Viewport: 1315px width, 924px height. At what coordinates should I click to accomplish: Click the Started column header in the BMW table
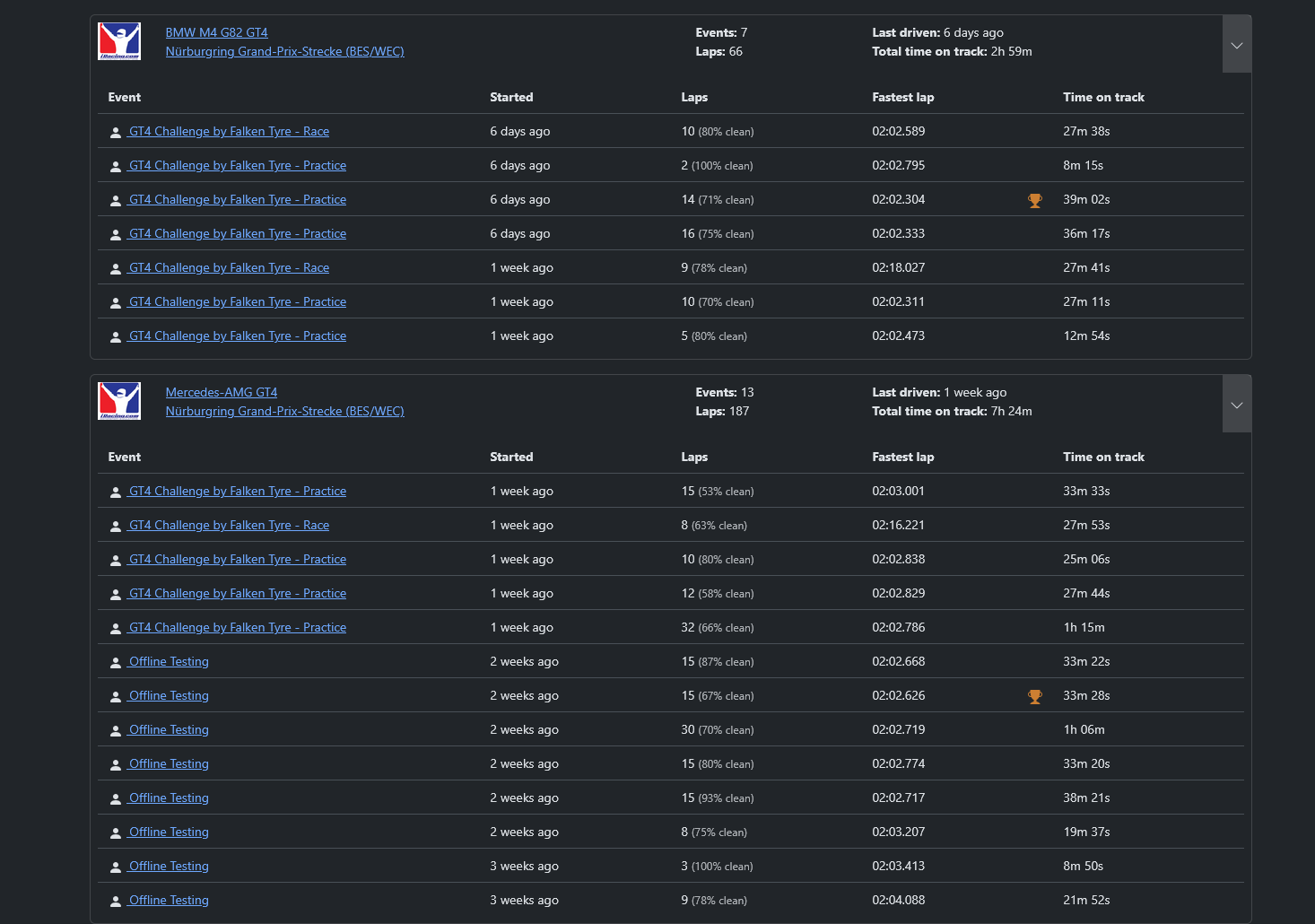point(511,97)
